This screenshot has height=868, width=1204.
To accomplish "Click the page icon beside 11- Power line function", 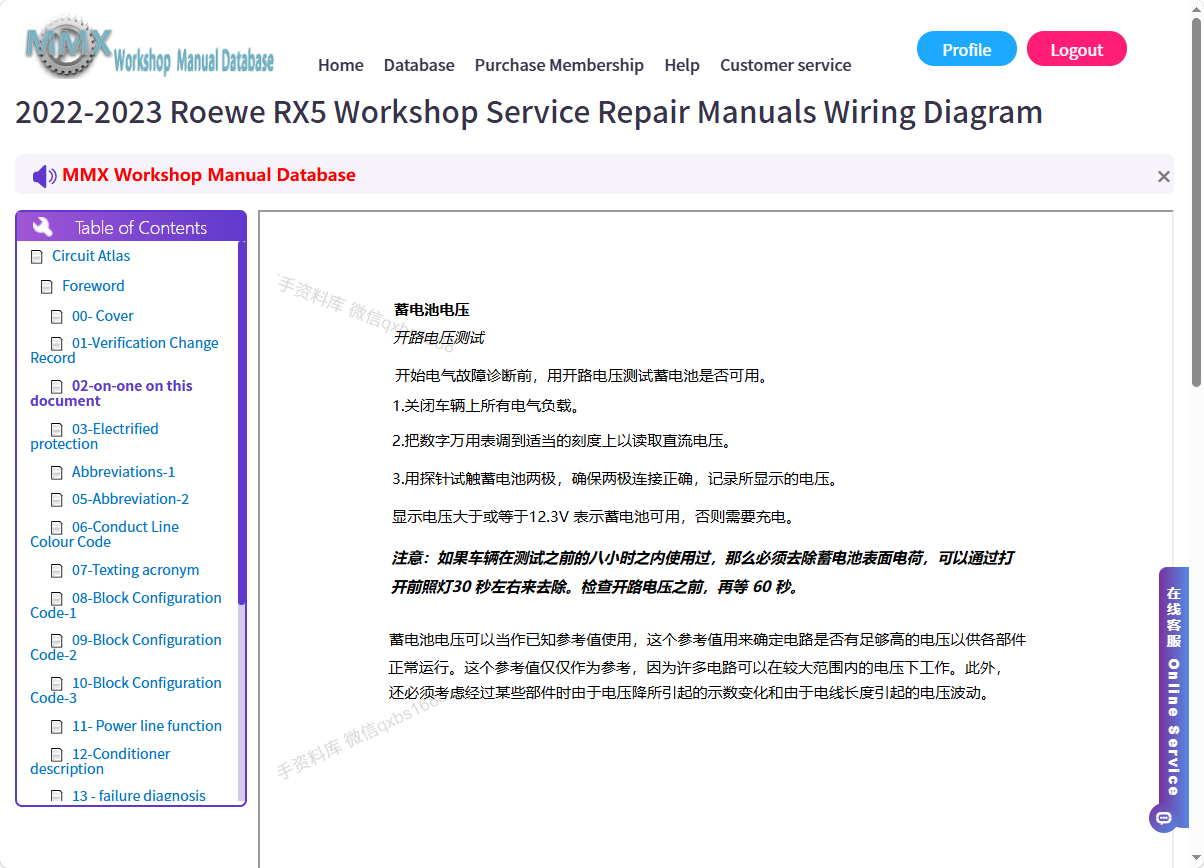I will (57, 727).
